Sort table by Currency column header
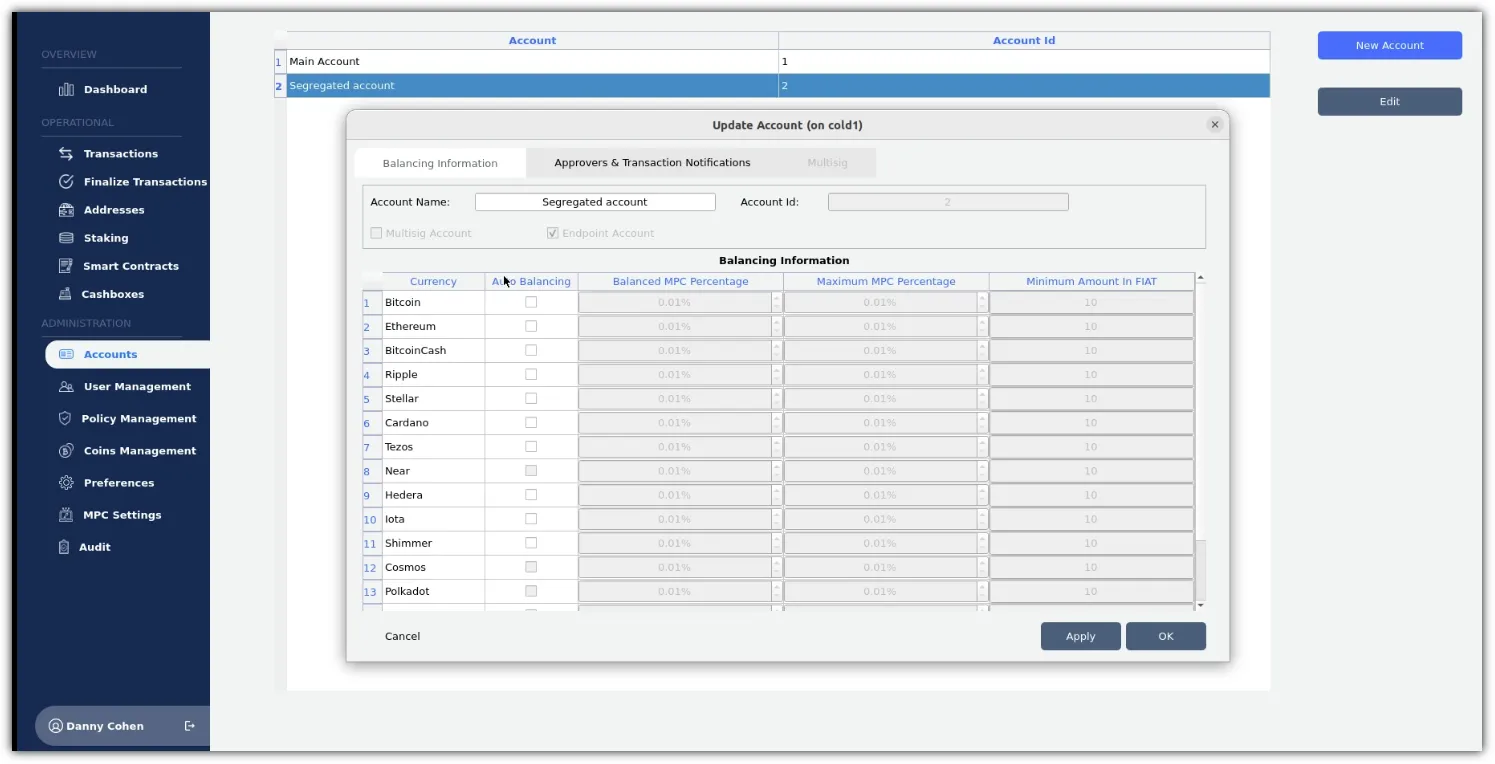This screenshot has height=764, width=1495. click(433, 281)
